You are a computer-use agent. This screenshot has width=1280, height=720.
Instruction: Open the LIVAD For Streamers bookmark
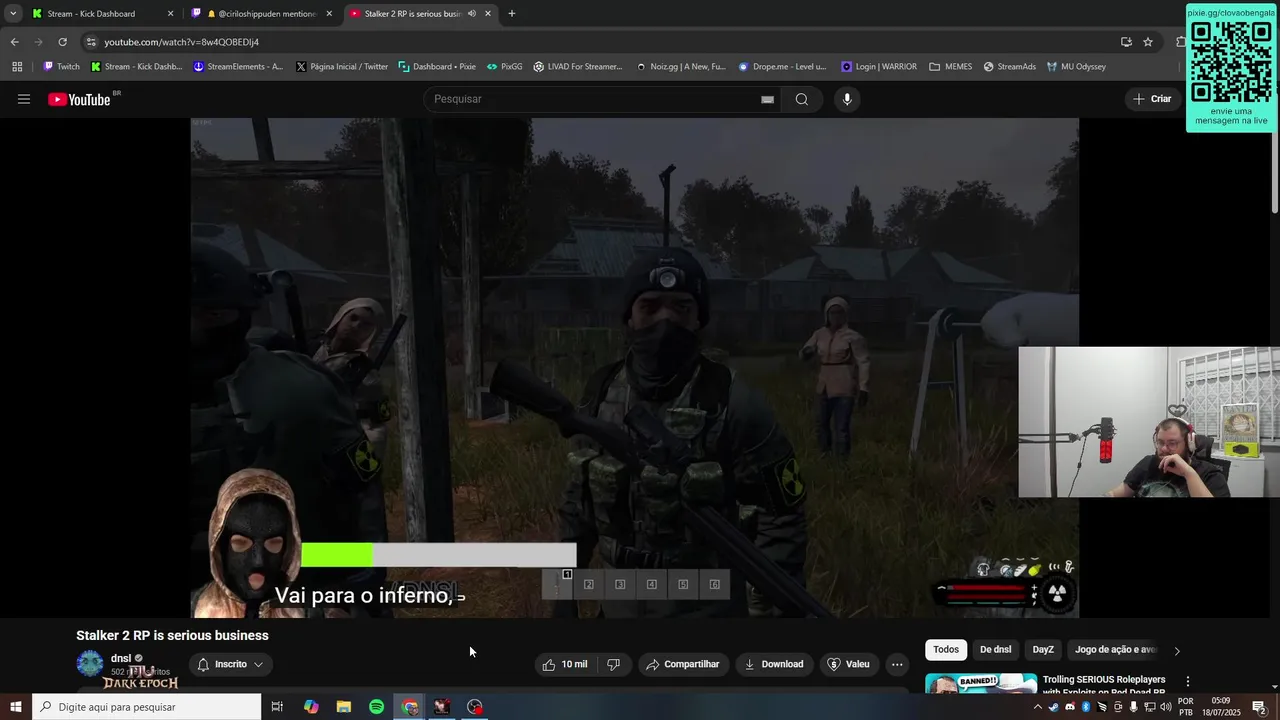(578, 67)
